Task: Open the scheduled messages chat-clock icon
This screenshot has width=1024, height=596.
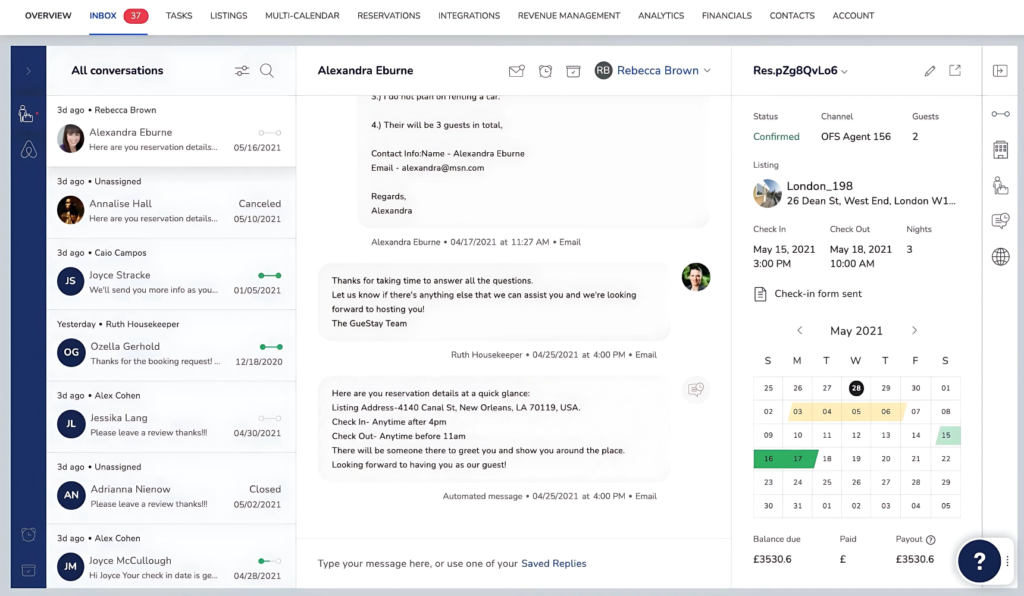Action: [x=1000, y=221]
